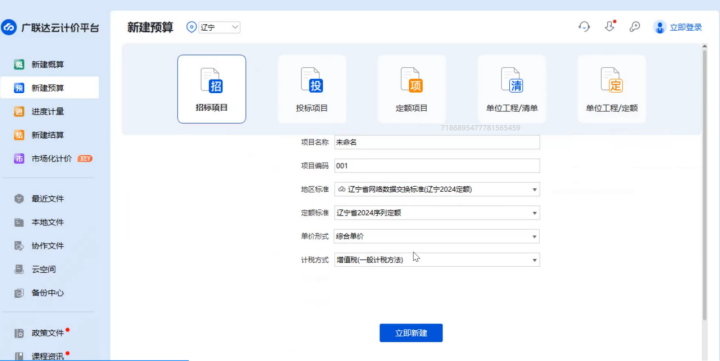Image resolution: width=720 pixels, height=361 pixels.
Task: Click the key icon in header
Action: point(635,27)
